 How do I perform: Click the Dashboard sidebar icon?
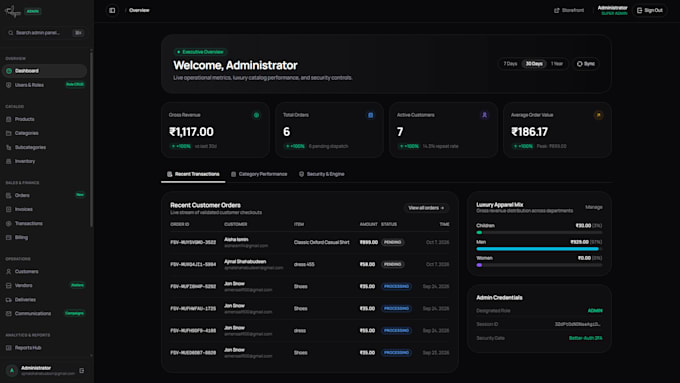9,71
